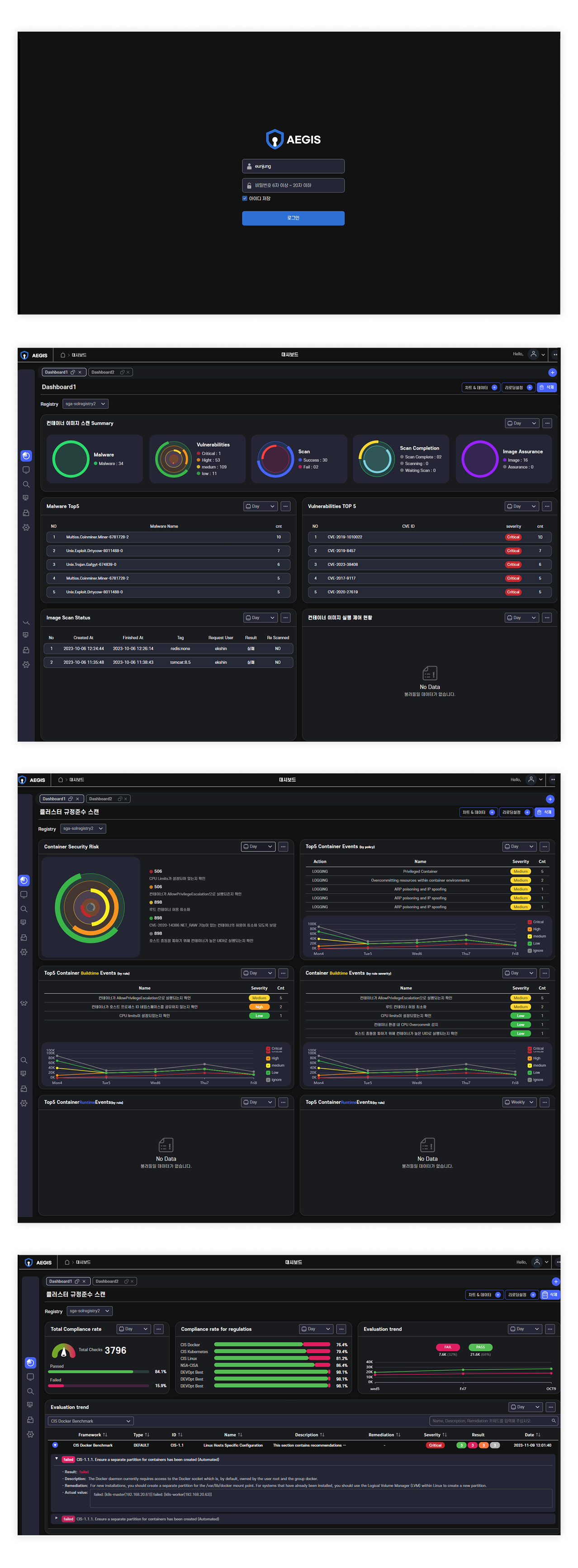The height and width of the screenshot is (1568, 578).
Task: Toggle the '아이디 저장' checkbox on login
Action: point(245,198)
